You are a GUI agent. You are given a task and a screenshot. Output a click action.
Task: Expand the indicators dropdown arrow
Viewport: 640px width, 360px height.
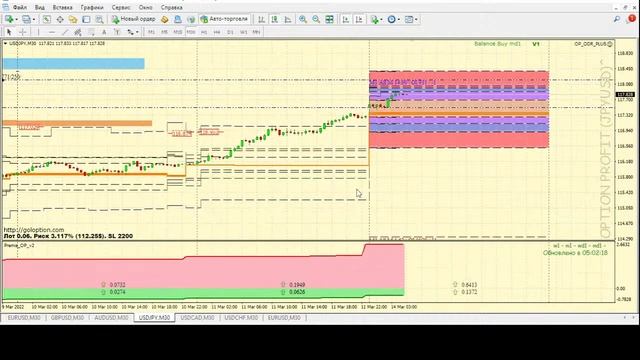click(381, 19)
